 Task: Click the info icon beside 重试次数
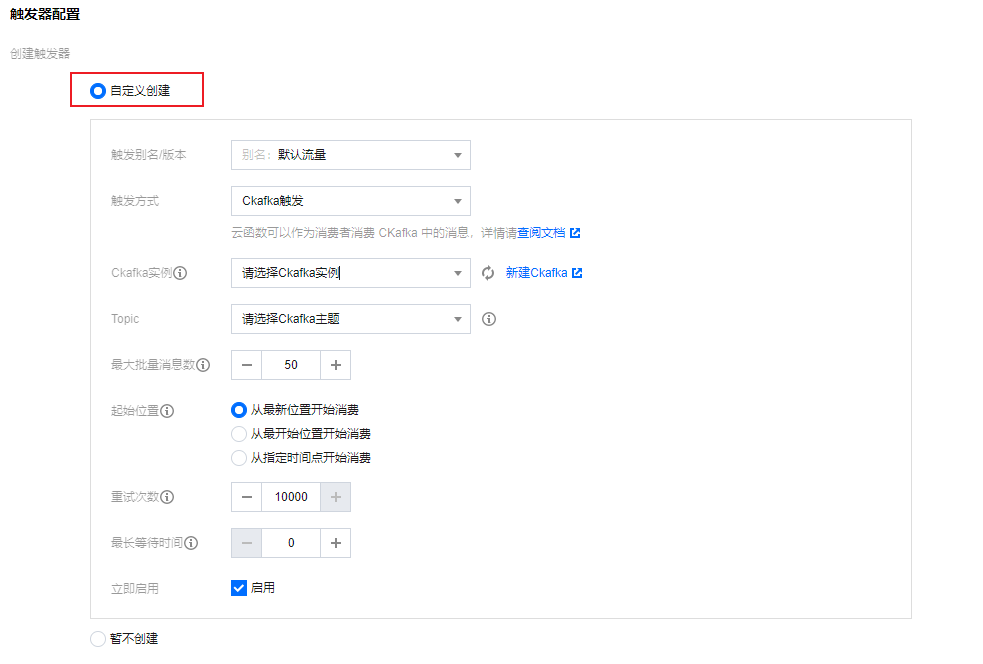[167, 497]
